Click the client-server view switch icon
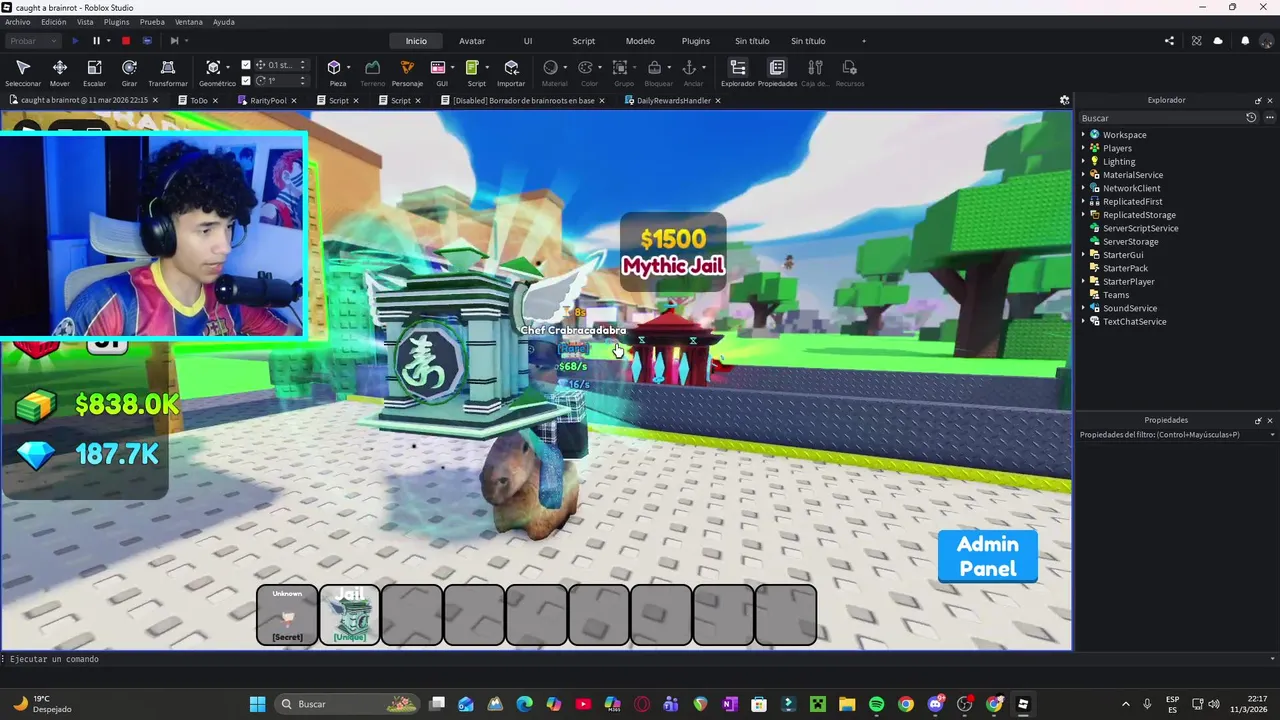 click(x=147, y=41)
